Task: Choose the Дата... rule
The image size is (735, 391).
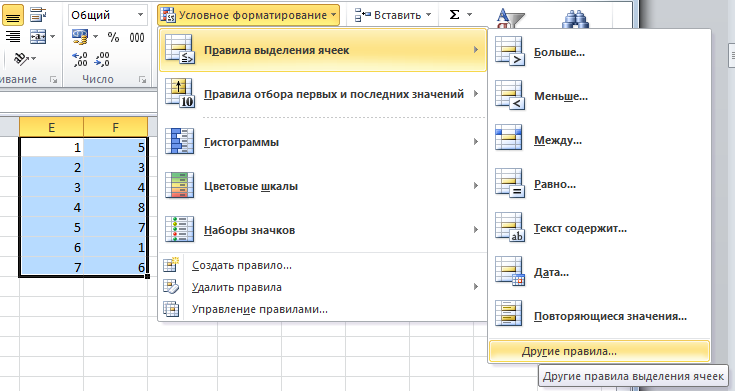Action: click(600, 272)
